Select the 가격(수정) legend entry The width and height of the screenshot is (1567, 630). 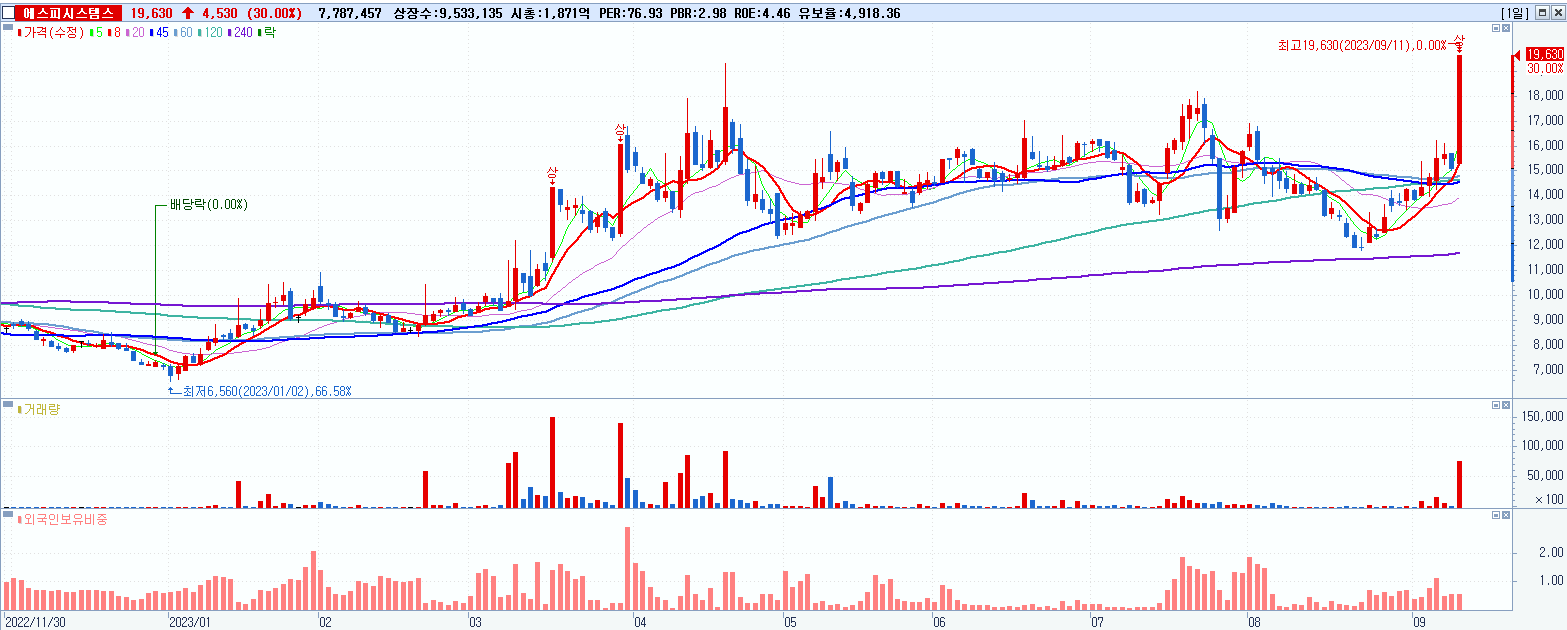52,33
